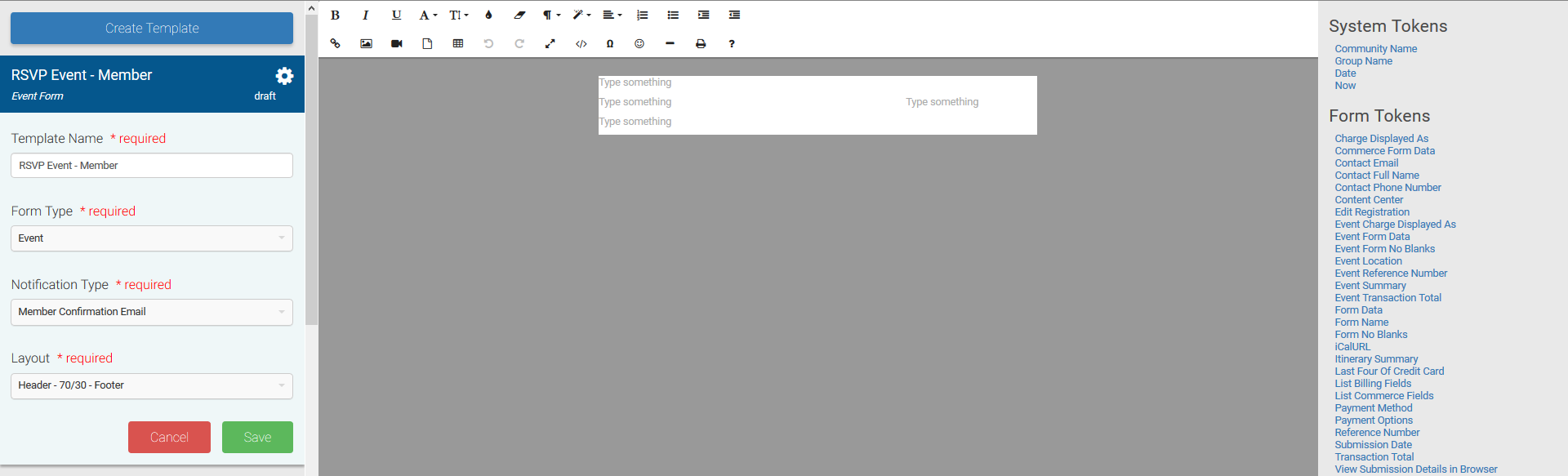This screenshot has width=1568, height=476.
Task: Click the Template Name input field
Action: coord(152,166)
